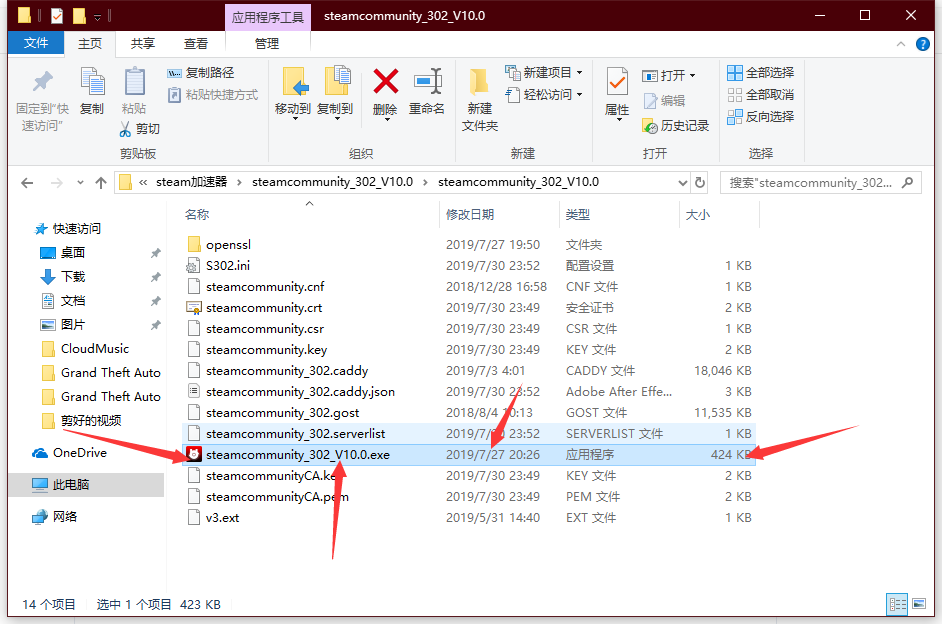The image size is (942, 624).
Task: Click the Copy icon in ribbon
Action: 92,82
